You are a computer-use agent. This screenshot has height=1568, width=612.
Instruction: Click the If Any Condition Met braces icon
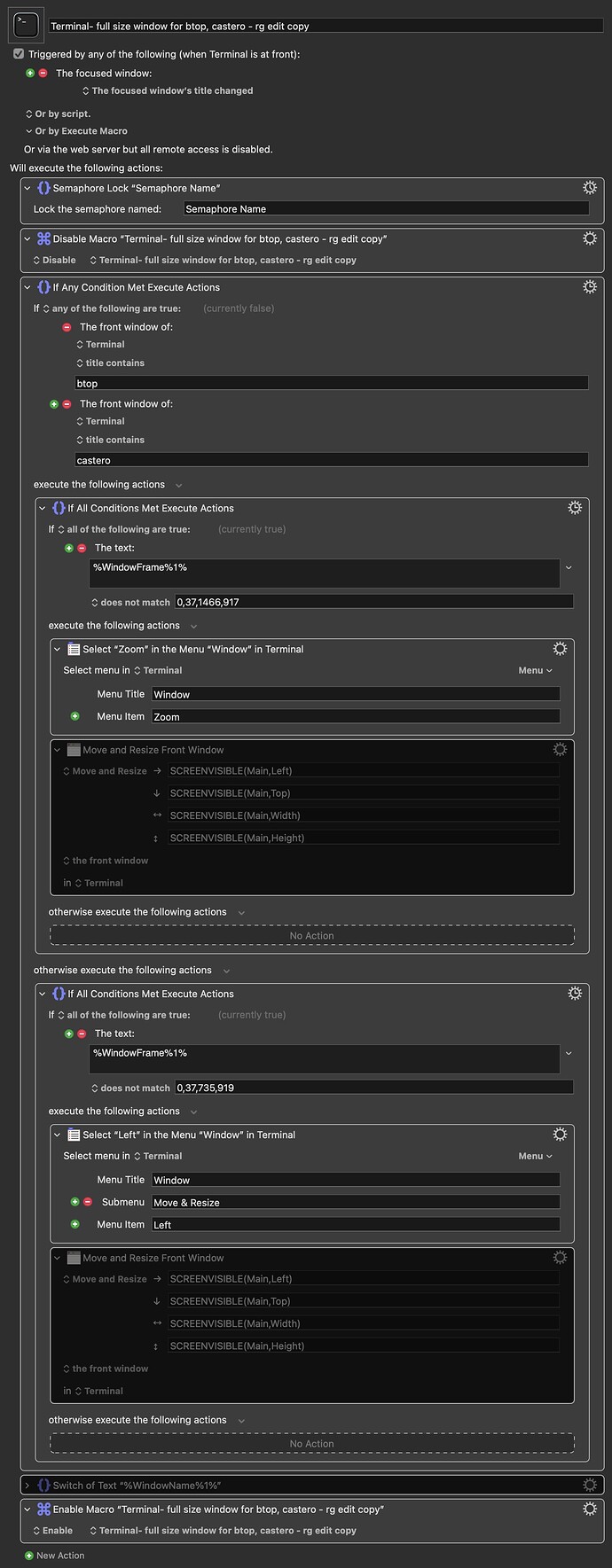click(x=43, y=287)
